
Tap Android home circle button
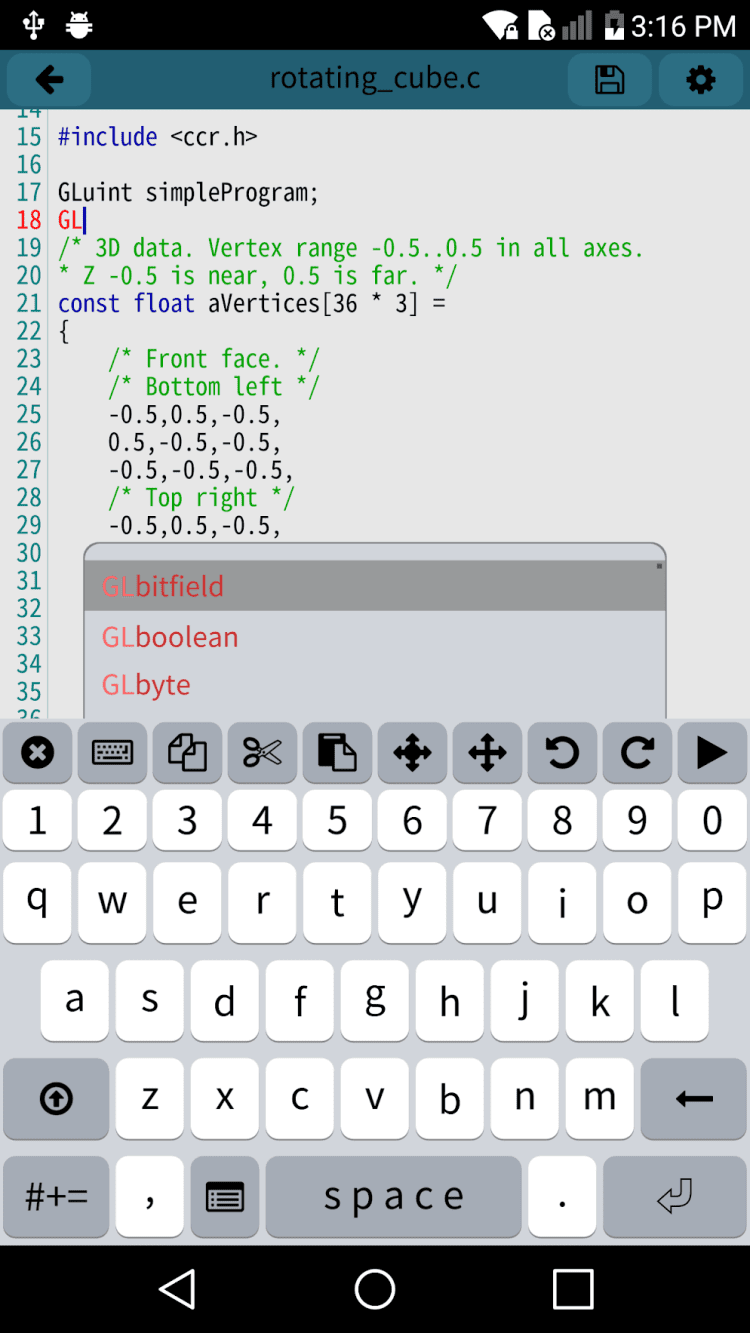click(x=375, y=1289)
